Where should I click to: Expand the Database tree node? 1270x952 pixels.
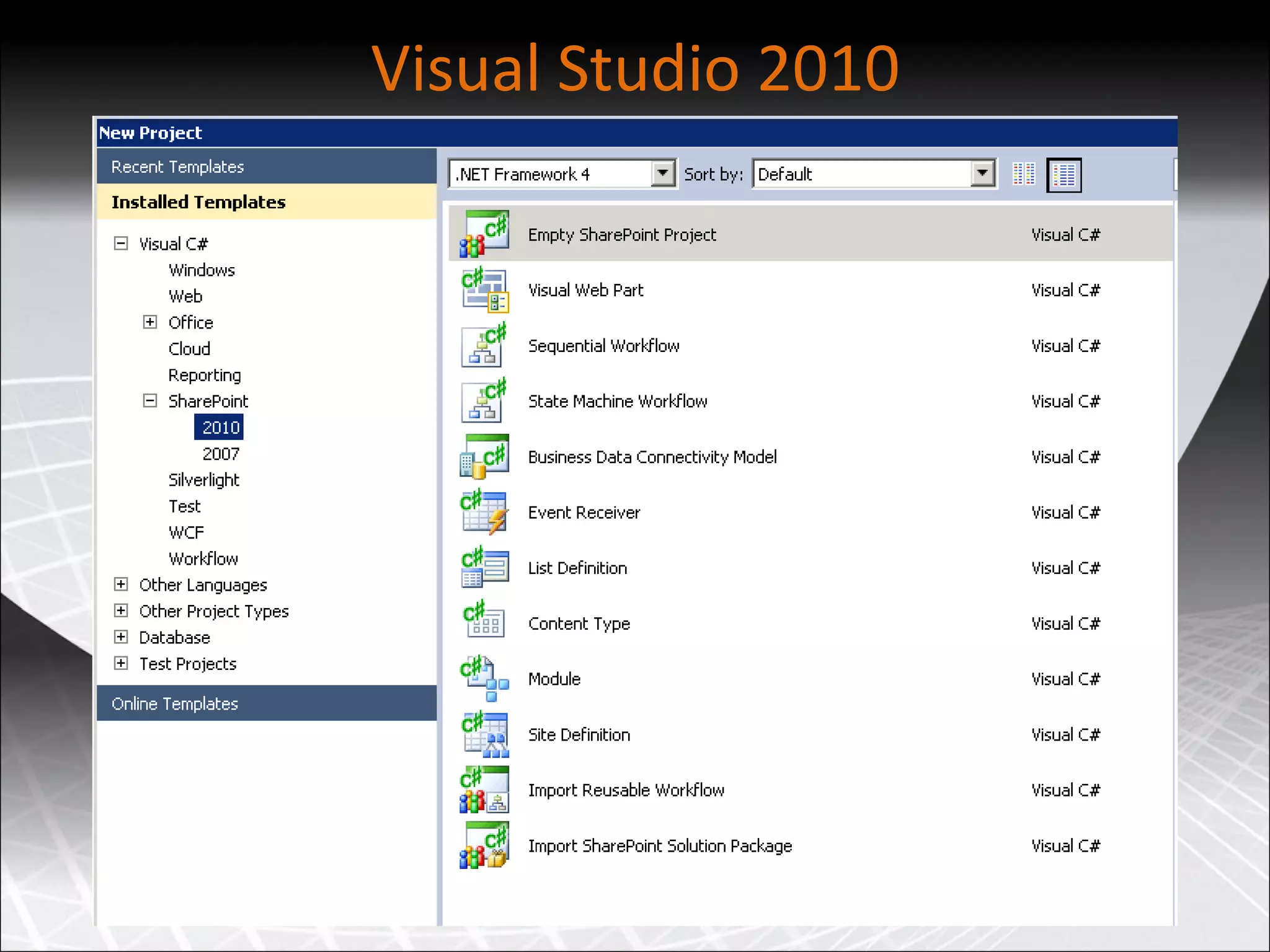[x=121, y=637]
